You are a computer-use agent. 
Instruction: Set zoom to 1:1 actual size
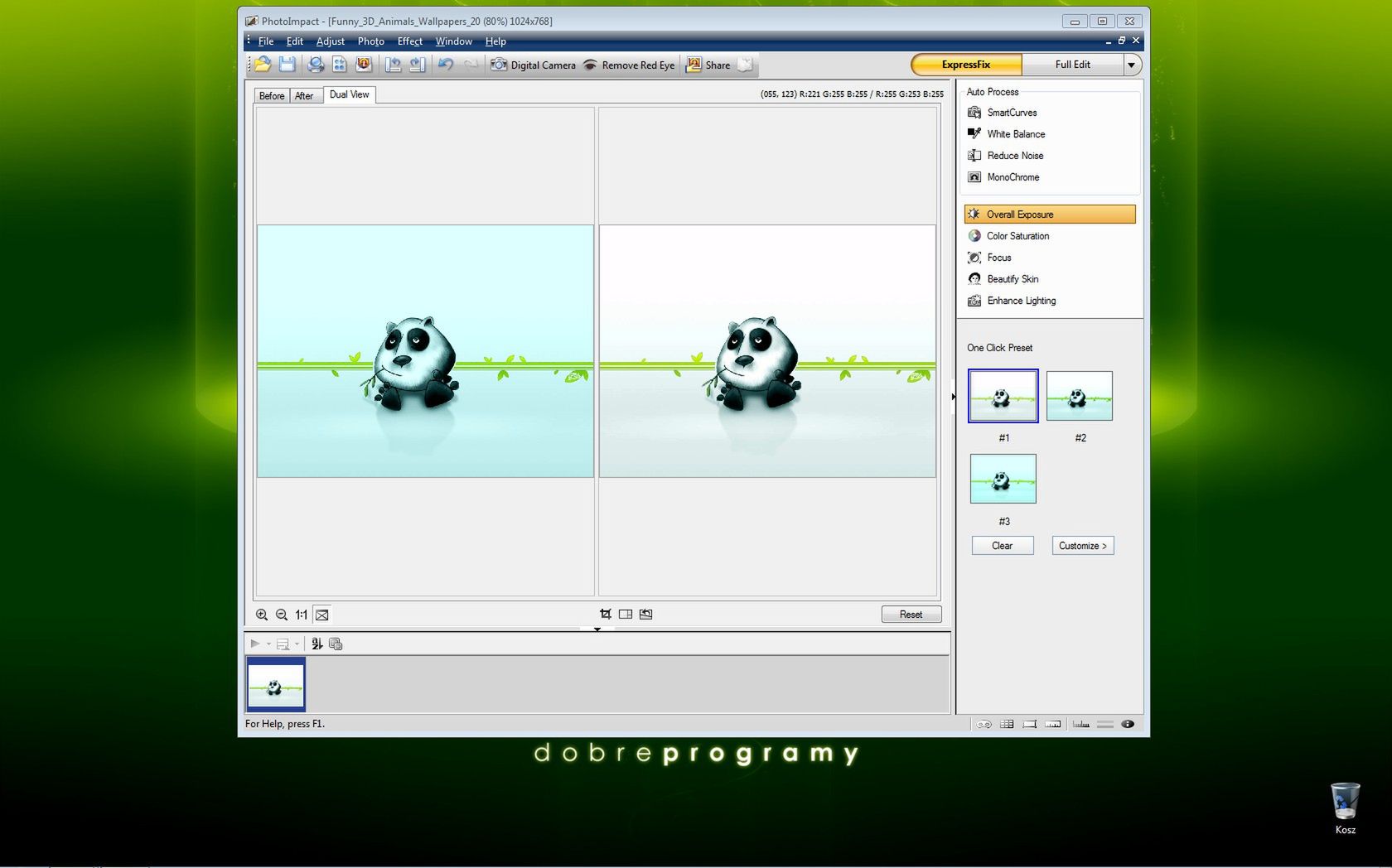302,615
